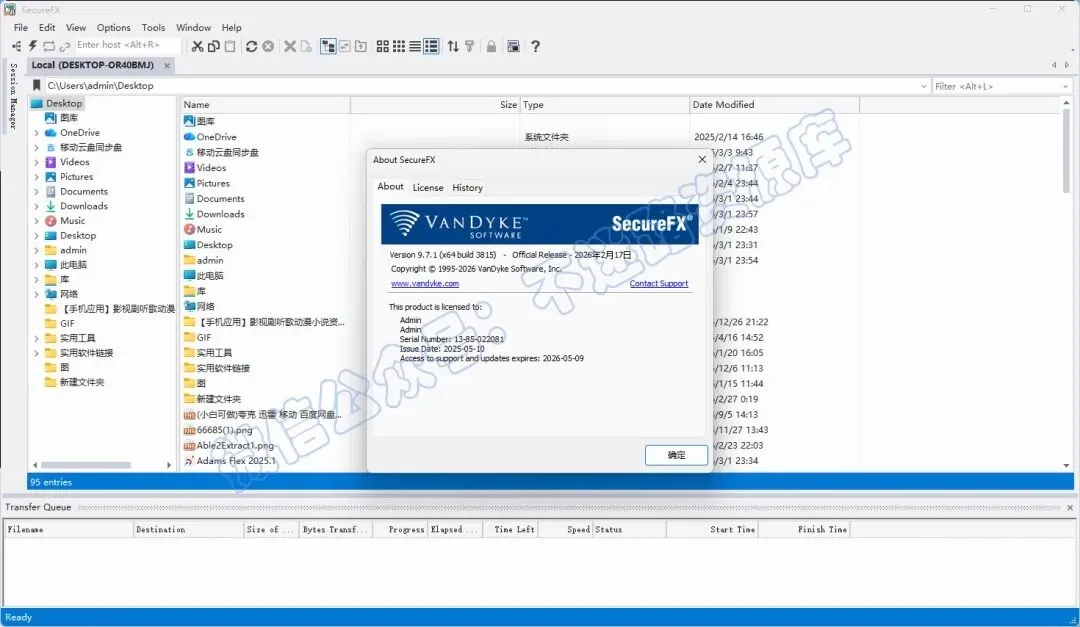Close the Transfer Queue panel
Viewport: 1080px width, 627px height.
(x=1070, y=507)
